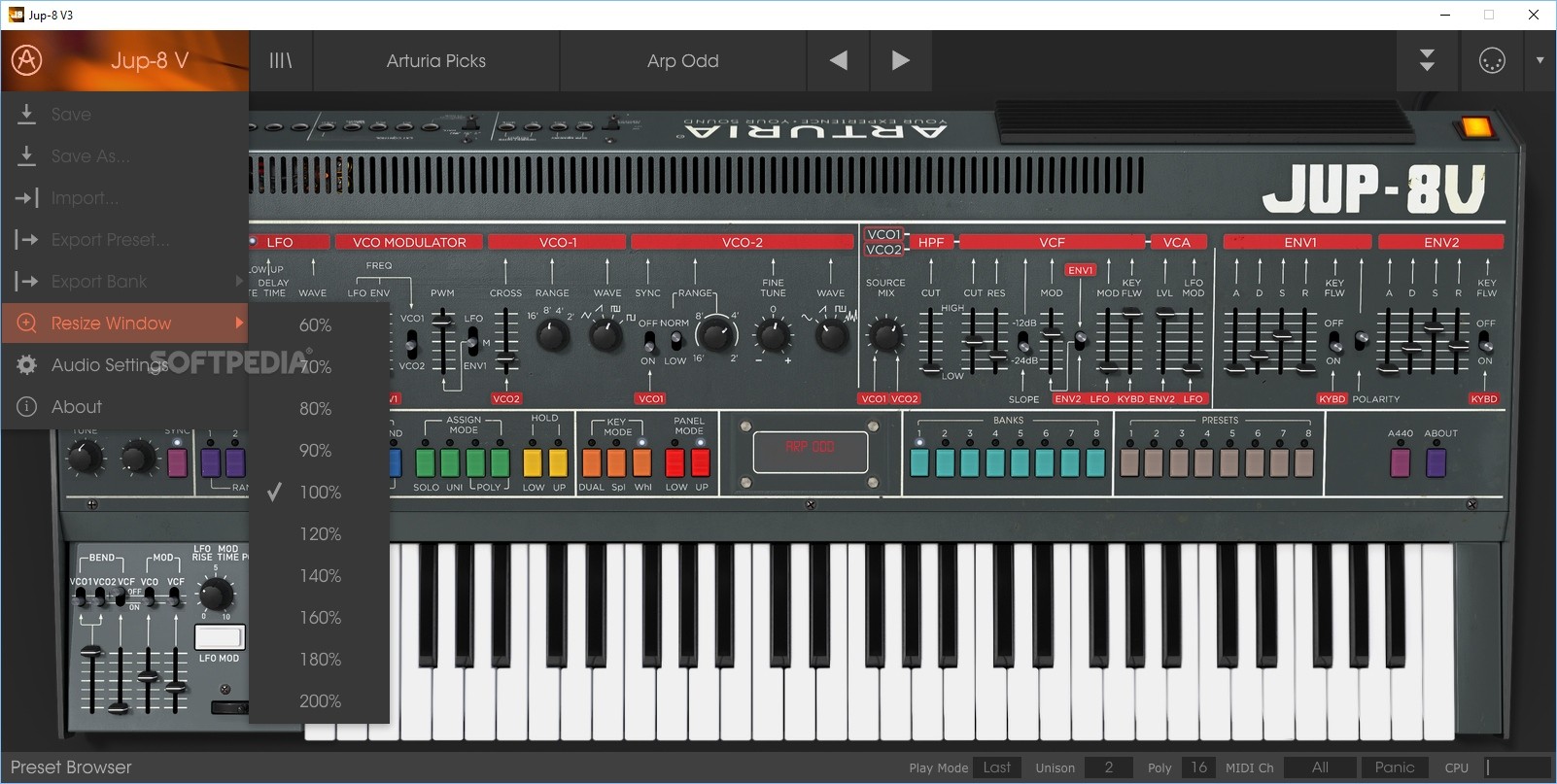Viewport: 1557px width, 784px height.
Task: Expand the extended panel double-arrow icon
Action: click(x=1427, y=60)
